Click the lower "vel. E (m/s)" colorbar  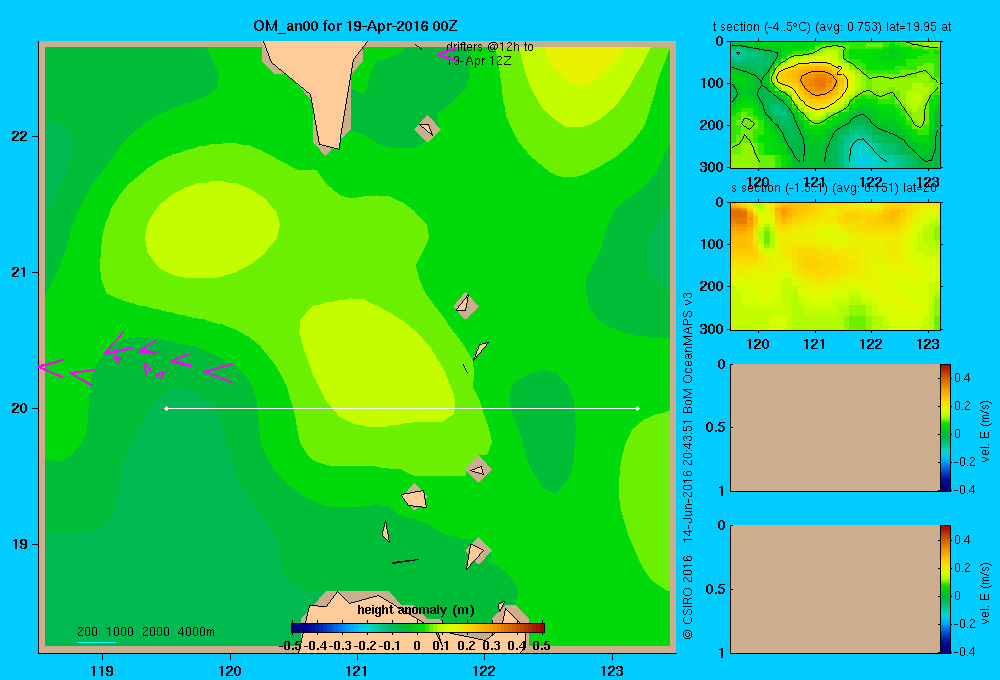[945, 589]
